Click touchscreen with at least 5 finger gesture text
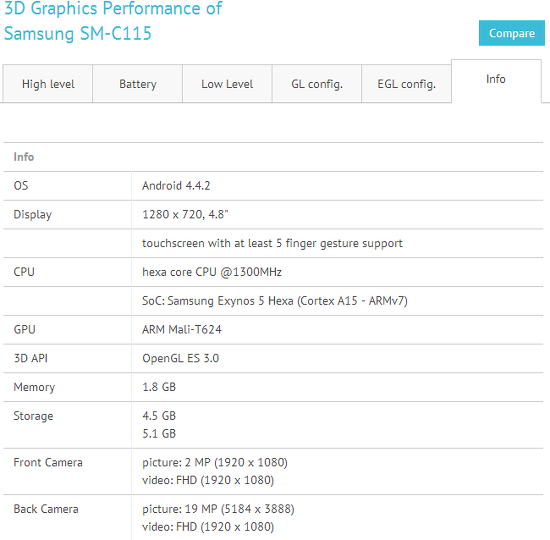 (272, 243)
